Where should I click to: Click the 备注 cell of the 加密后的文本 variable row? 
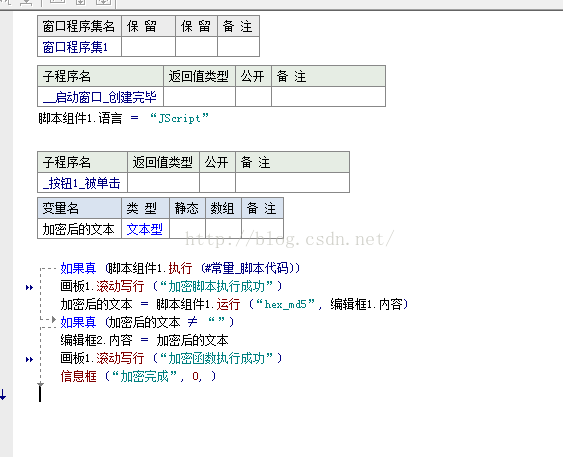click(x=262, y=229)
